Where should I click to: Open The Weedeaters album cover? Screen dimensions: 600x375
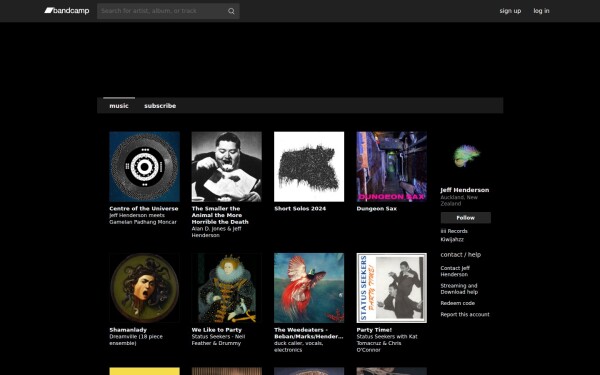pos(309,288)
